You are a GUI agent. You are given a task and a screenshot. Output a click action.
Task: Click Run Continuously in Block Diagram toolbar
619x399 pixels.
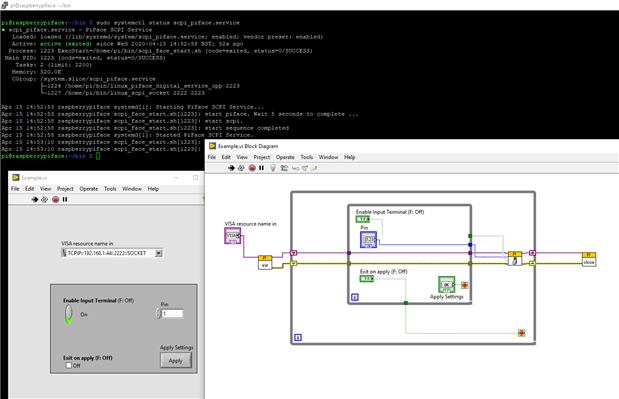tap(241, 168)
